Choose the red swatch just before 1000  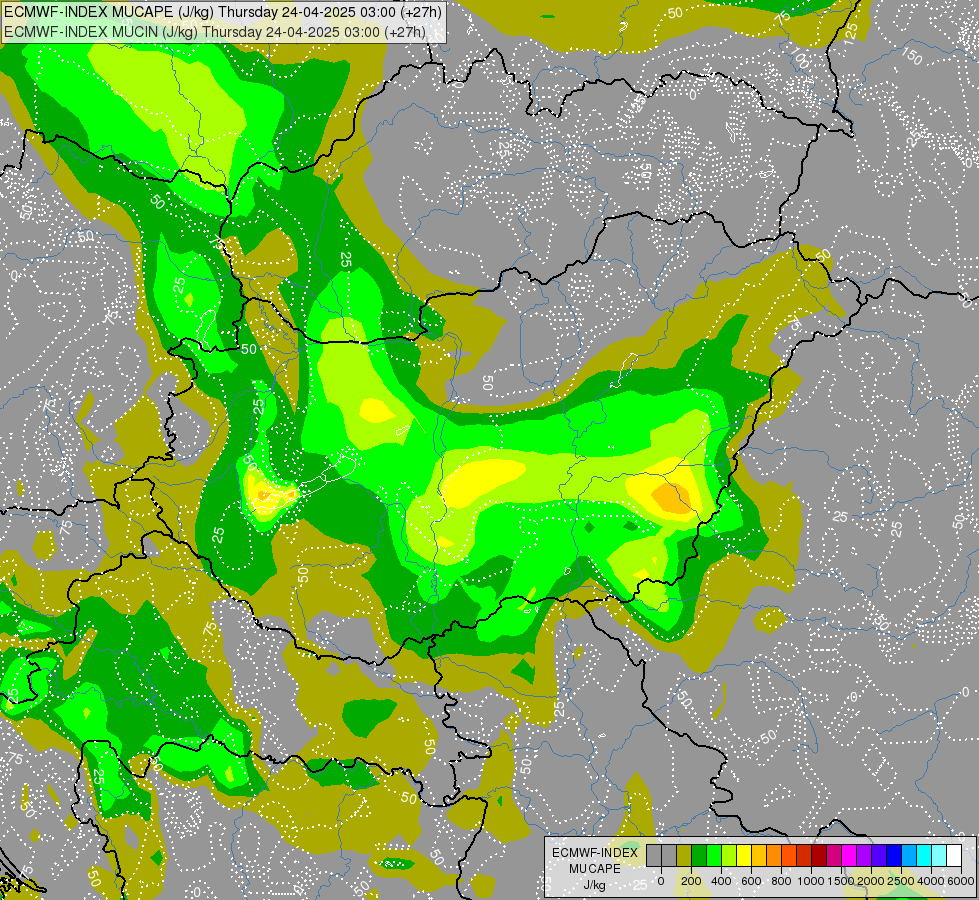click(x=804, y=856)
